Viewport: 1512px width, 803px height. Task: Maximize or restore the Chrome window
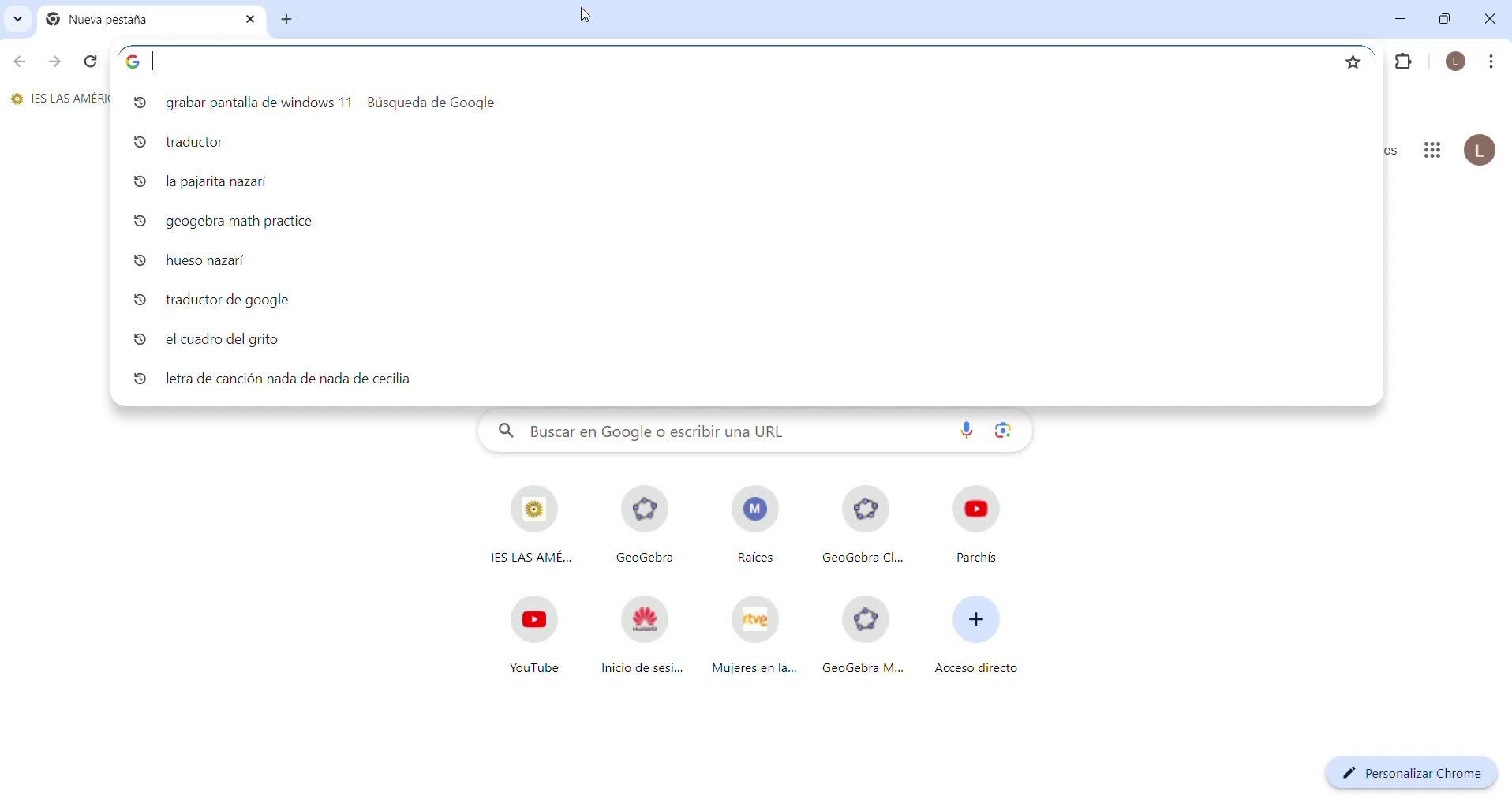pyautogui.click(x=1445, y=19)
